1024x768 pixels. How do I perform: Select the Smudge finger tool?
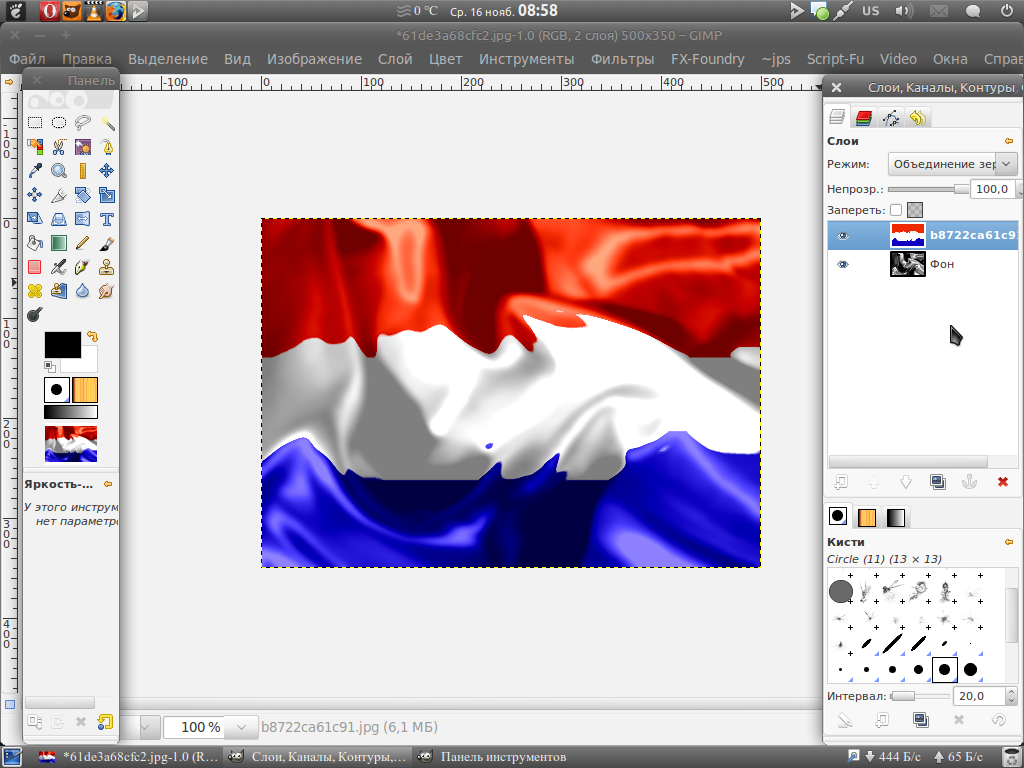(x=107, y=291)
